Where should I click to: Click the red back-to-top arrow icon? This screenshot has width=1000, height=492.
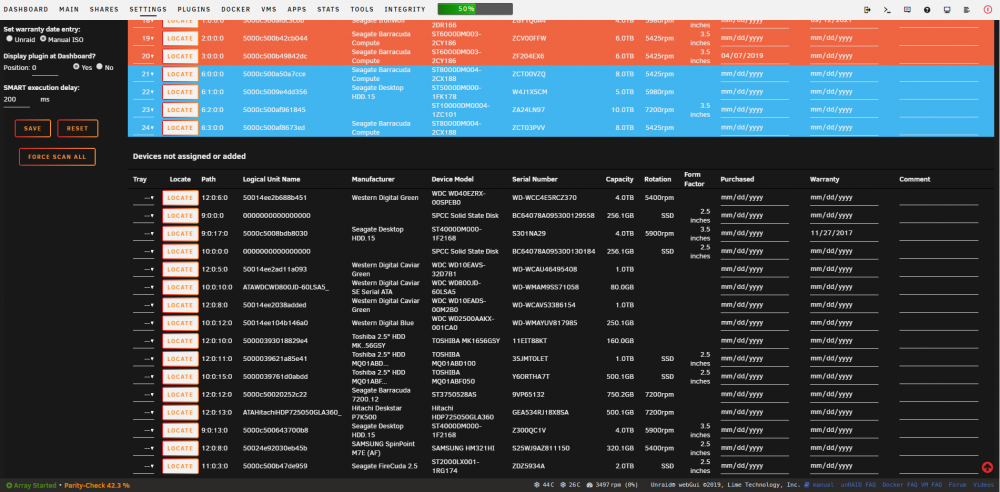click(x=987, y=468)
